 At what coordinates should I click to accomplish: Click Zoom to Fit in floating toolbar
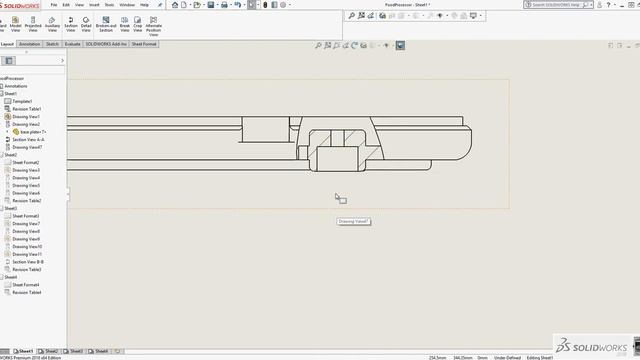352,16
